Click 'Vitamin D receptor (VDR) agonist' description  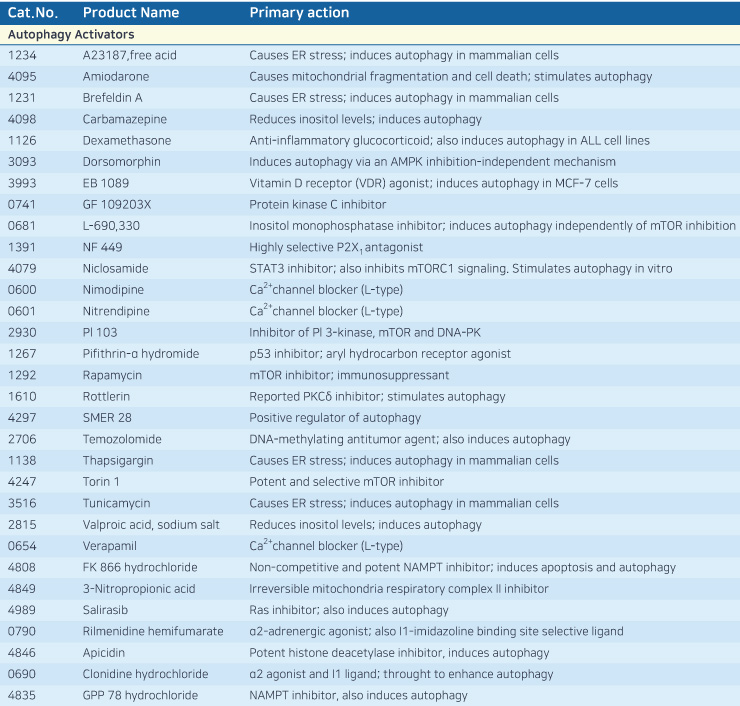340,183
